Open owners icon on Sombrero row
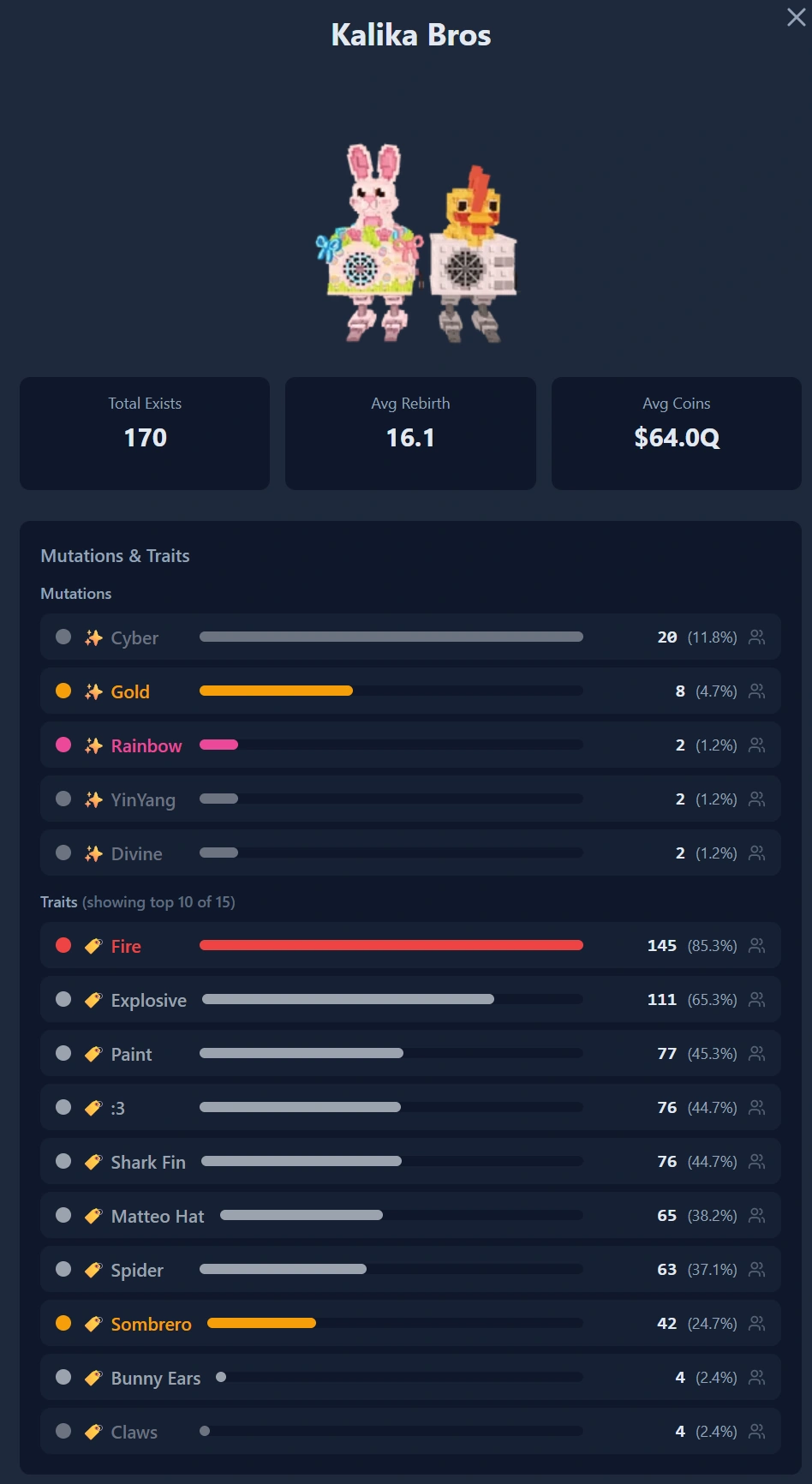Viewport: 812px width, 1484px height. [756, 1324]
